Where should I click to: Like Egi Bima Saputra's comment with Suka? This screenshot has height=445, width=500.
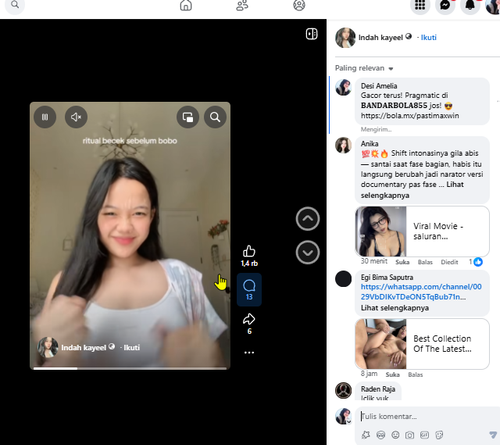tap(392, 375)
